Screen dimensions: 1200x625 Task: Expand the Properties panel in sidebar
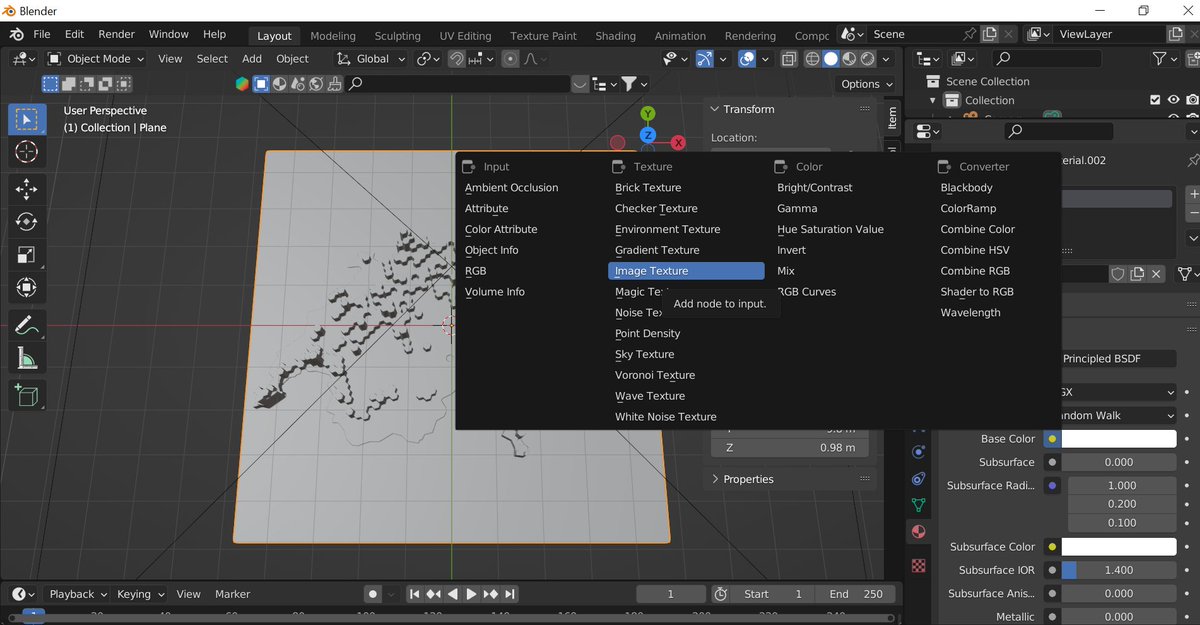pos(714,479)
